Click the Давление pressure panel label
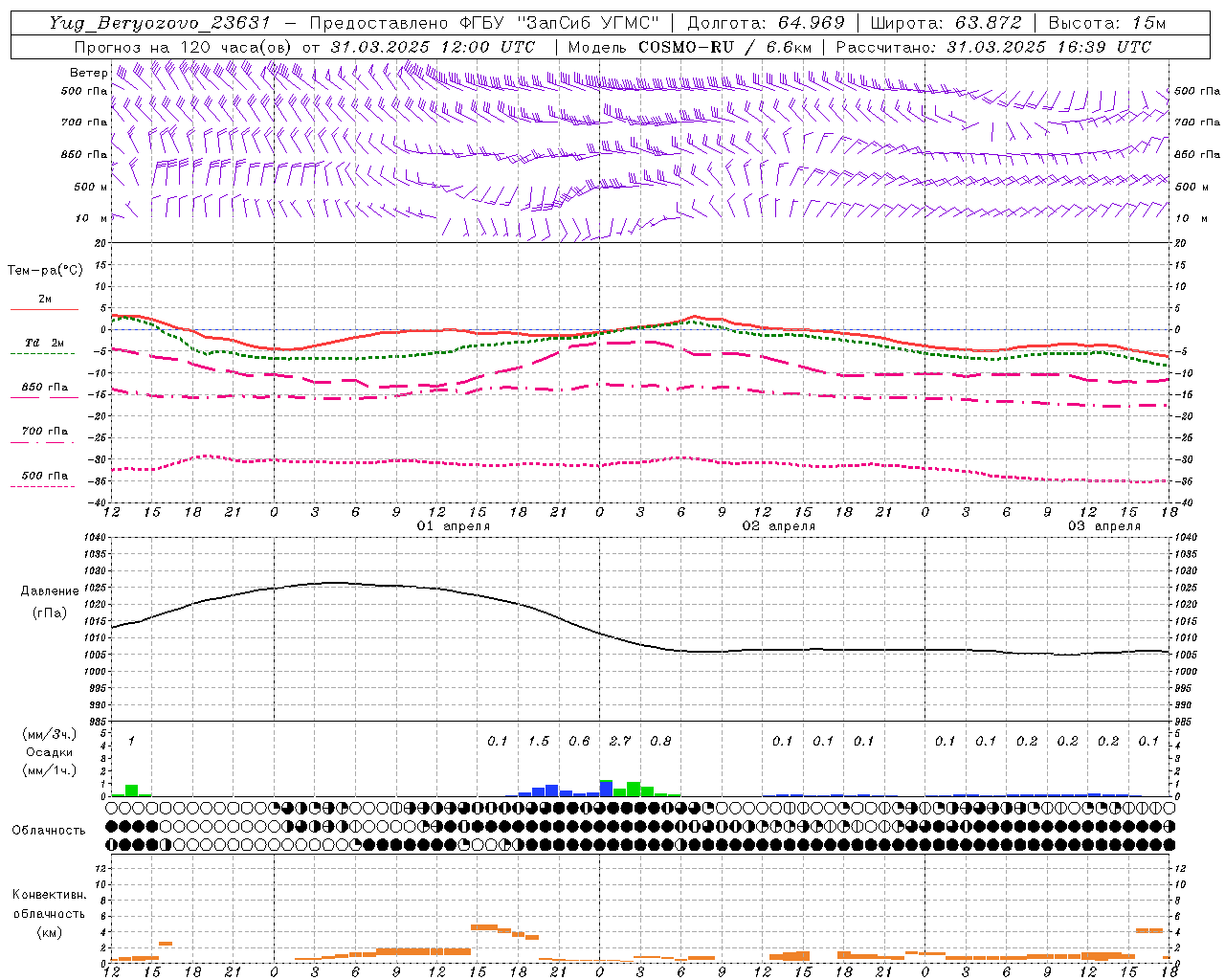 50,591
